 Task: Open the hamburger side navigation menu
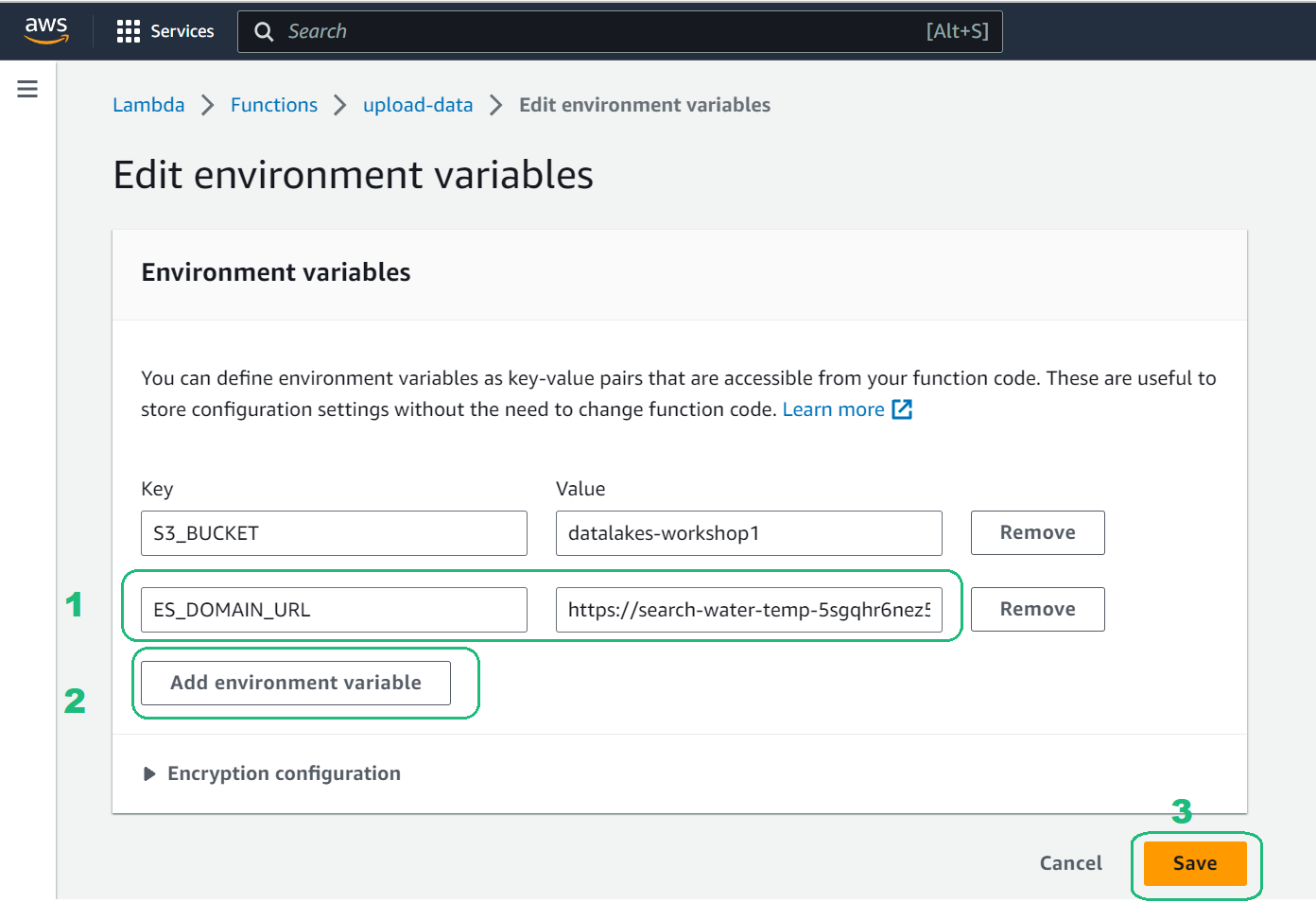point(27,89)
